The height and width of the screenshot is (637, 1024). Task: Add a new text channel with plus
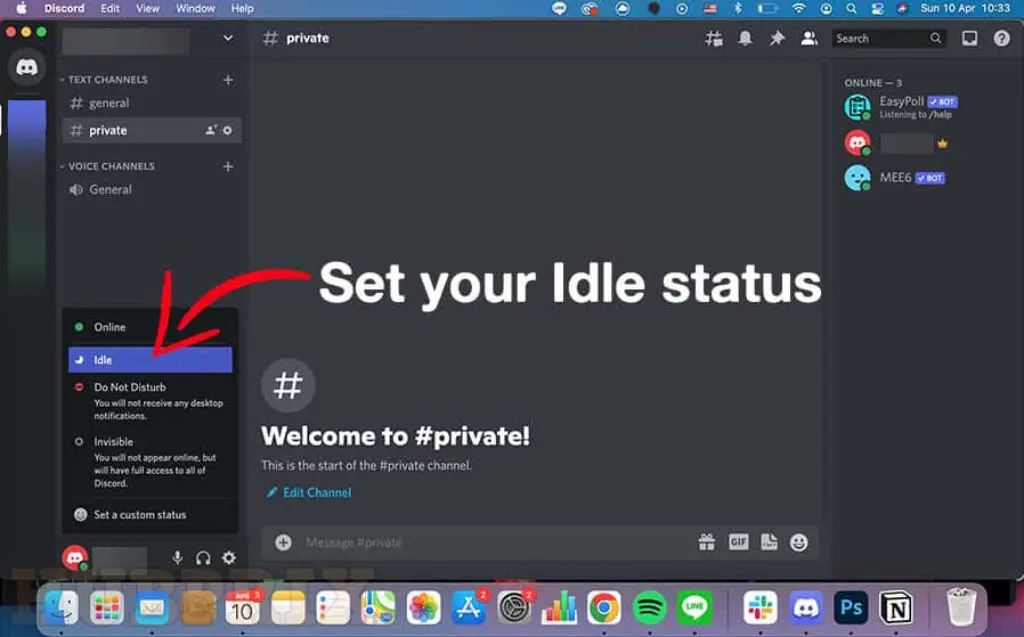coord(228,80)
